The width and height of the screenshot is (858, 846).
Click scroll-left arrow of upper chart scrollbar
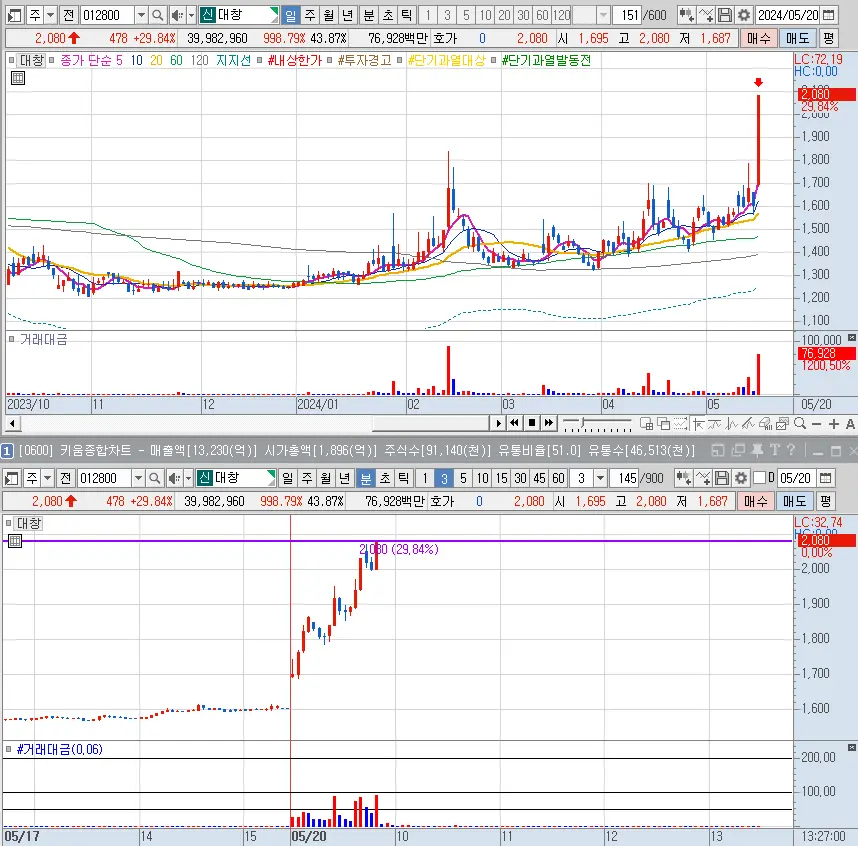point(13,424)
